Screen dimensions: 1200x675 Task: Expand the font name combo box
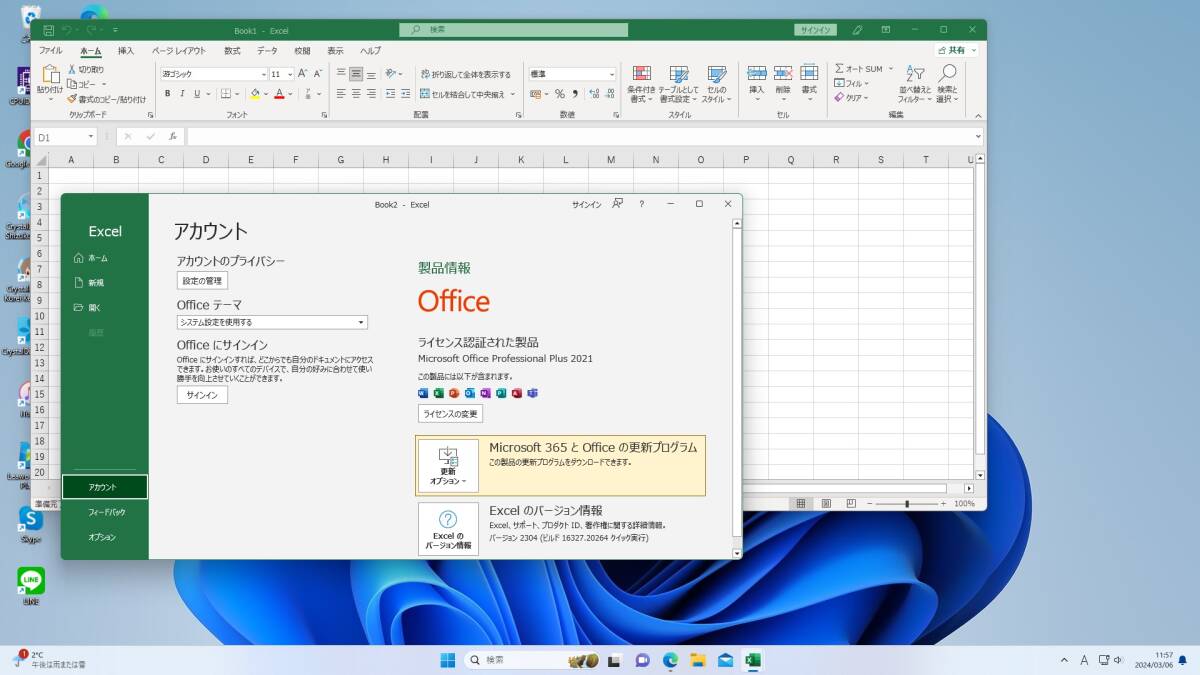[263, 74]
